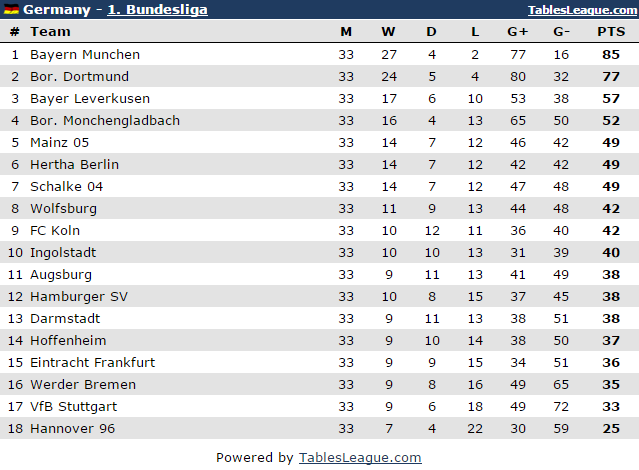
Task: Click Hamburger SV in the table
Action: (x=79, y=296)
